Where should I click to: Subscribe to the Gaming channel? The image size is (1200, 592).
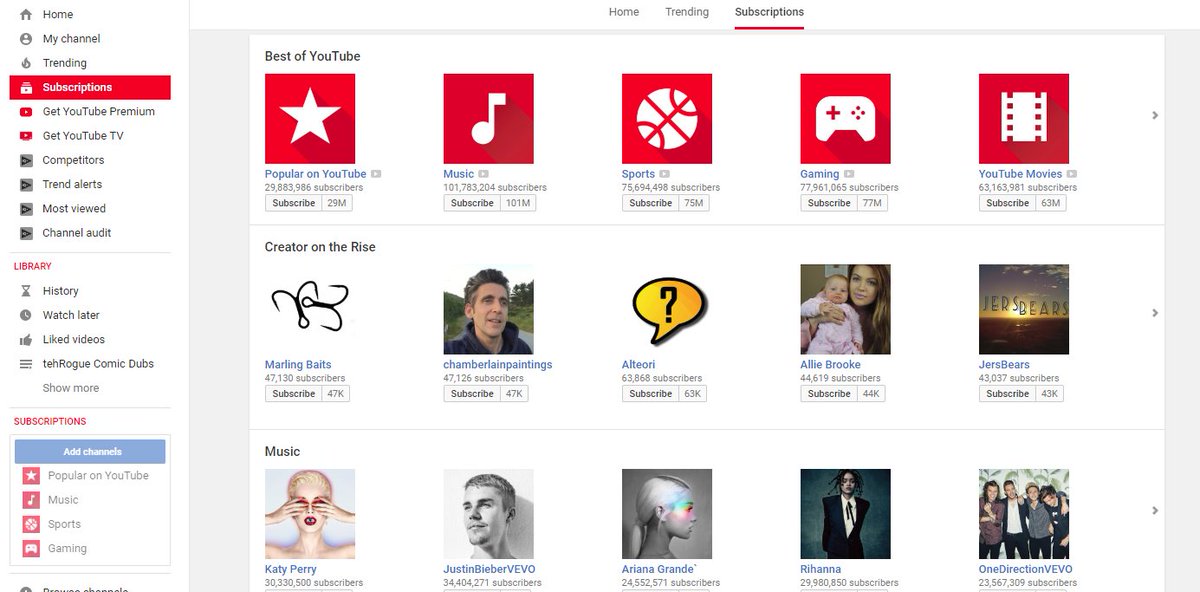pos(829,203)
